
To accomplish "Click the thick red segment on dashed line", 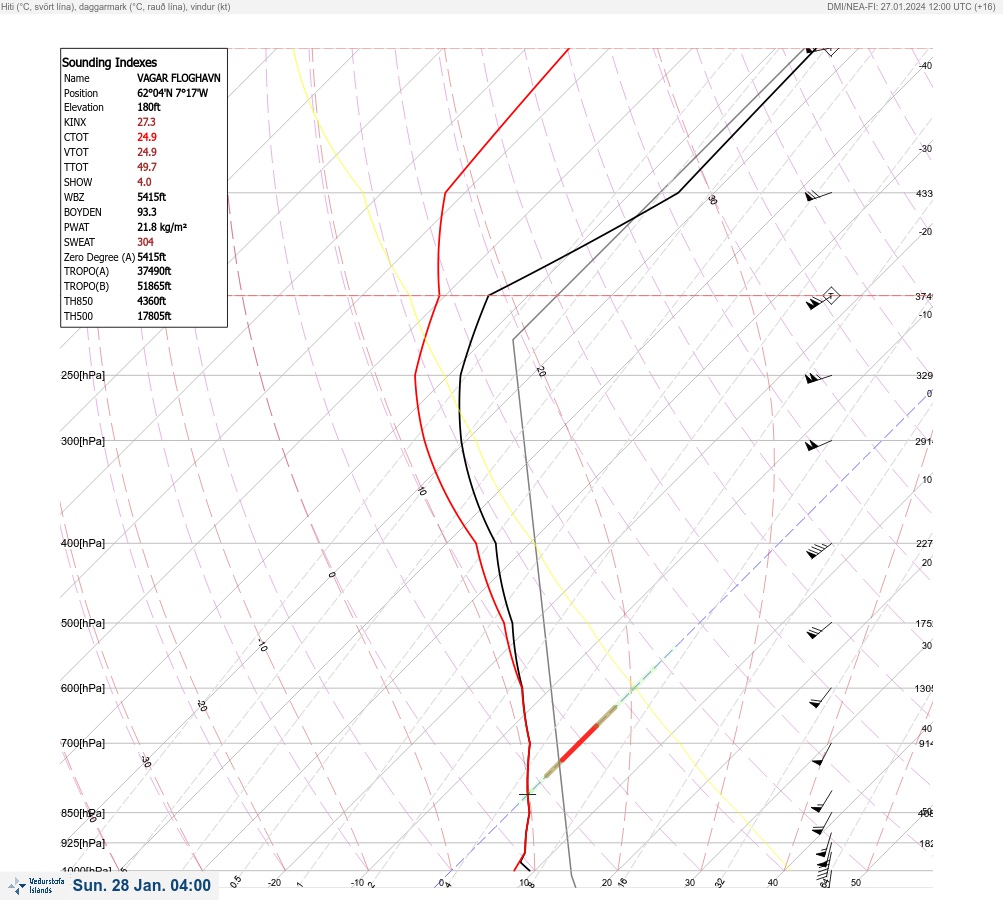I will point(579,743).
